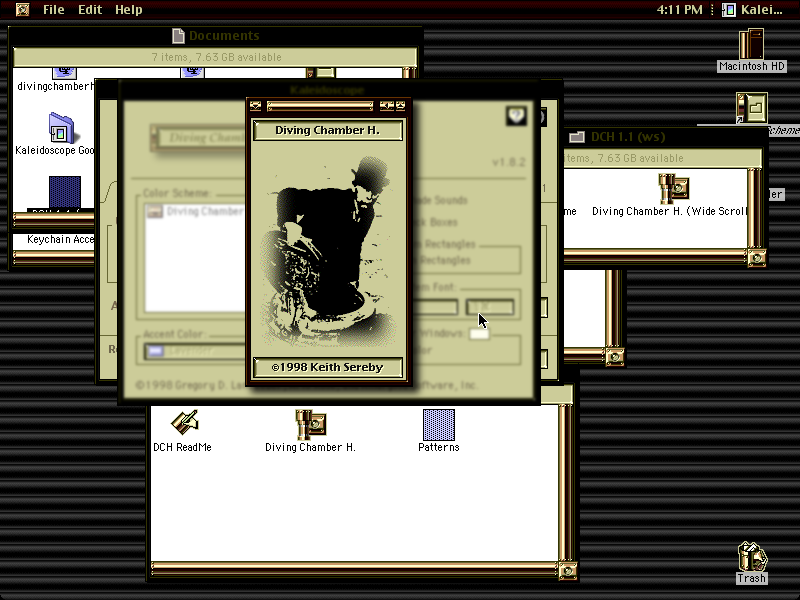Click the resize corner of DCH 1.1 (ws) window
This screenshot has width=800, height=600.
tap(757, 258)
